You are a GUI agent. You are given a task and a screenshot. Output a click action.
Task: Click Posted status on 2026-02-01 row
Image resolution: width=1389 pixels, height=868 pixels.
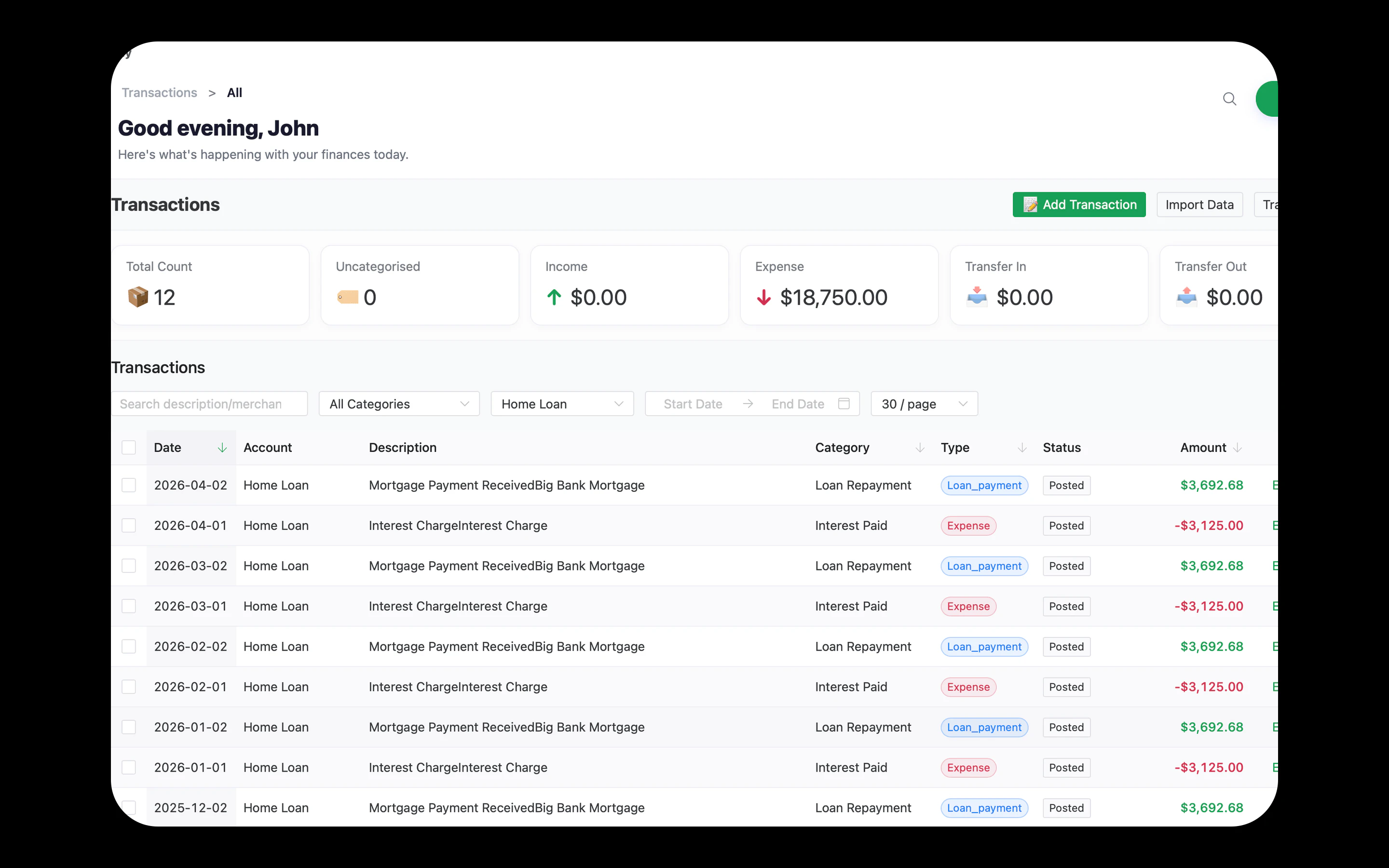click(x=1066, y=687)
